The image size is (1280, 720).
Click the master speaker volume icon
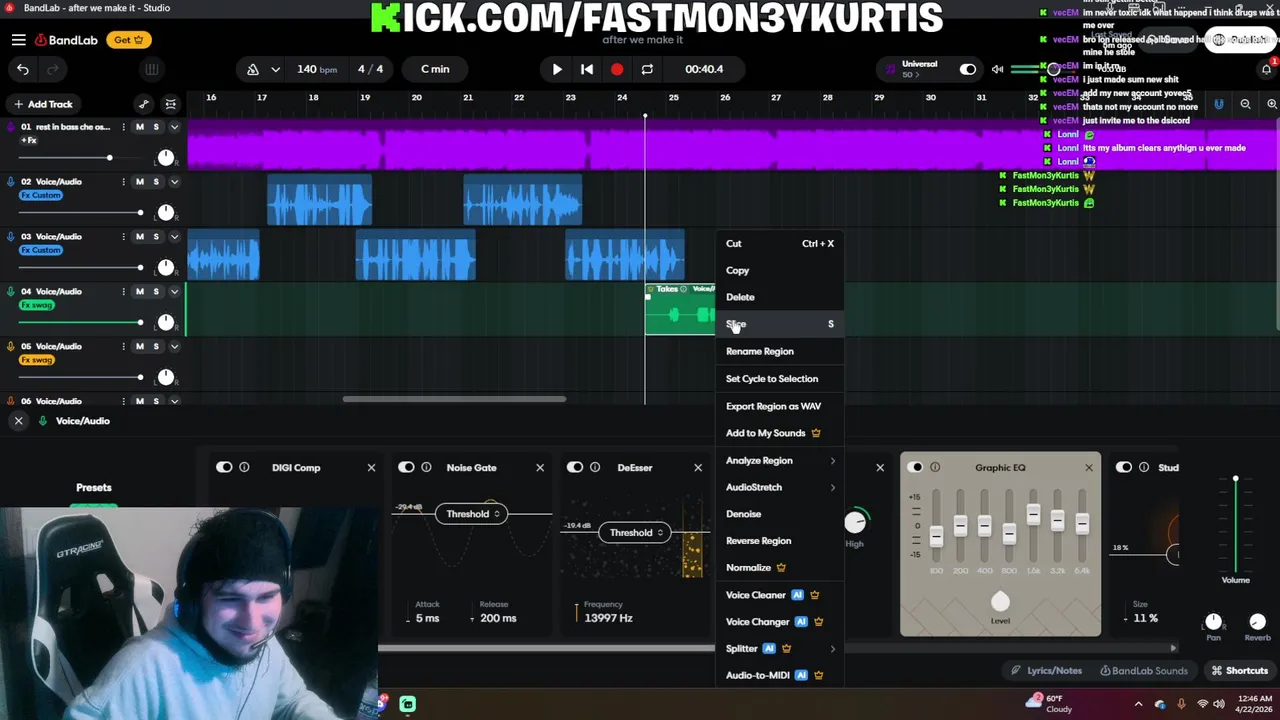pos(997,69)
